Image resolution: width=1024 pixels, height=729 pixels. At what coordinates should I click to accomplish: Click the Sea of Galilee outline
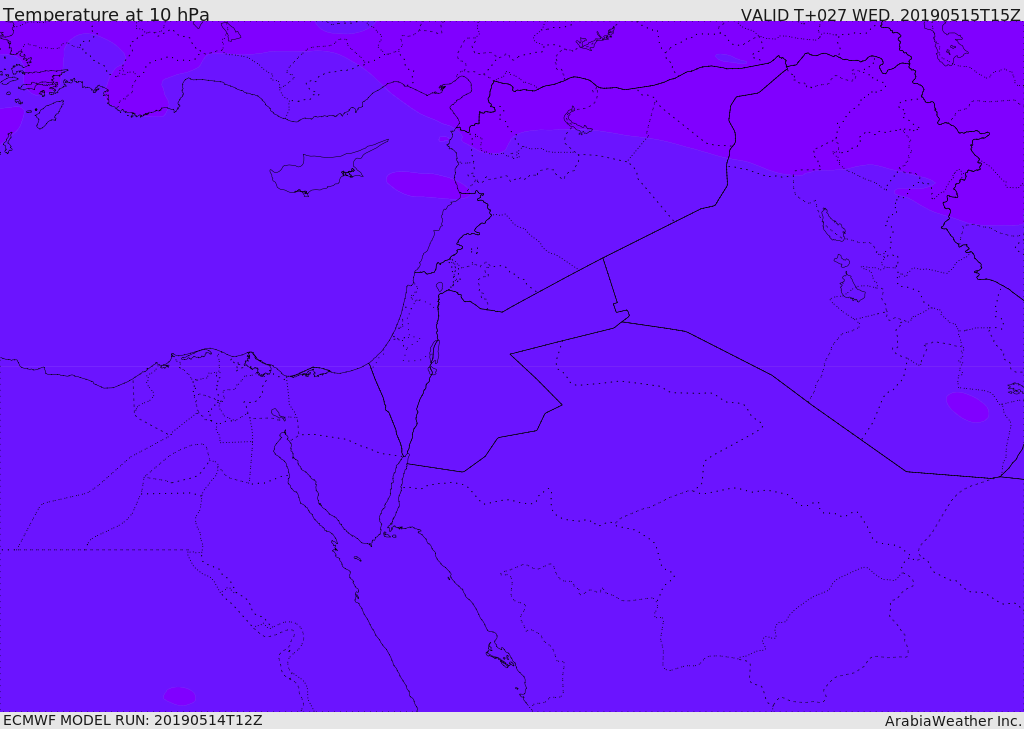click(440, 287)
